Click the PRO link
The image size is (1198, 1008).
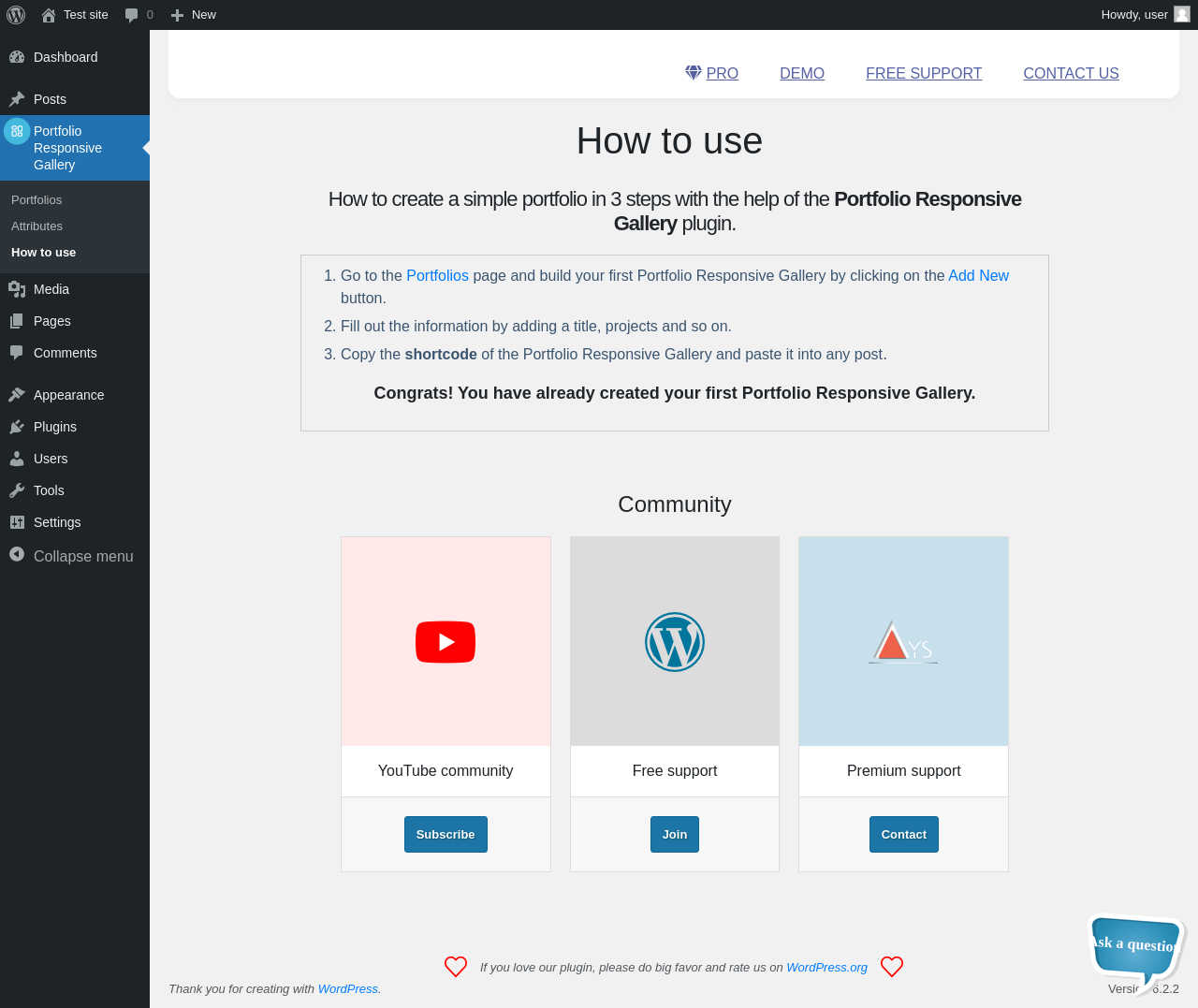722,73
